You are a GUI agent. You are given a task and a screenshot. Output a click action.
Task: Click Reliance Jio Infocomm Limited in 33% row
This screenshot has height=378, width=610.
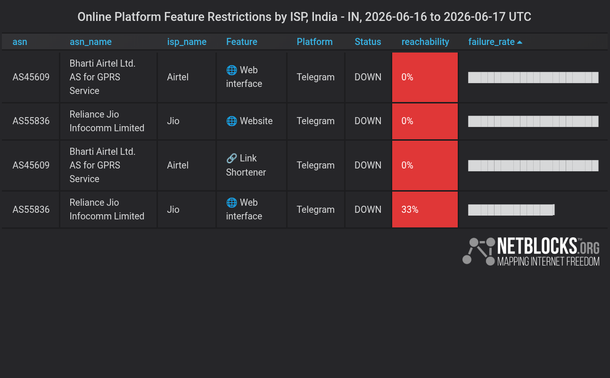(107, 210)
